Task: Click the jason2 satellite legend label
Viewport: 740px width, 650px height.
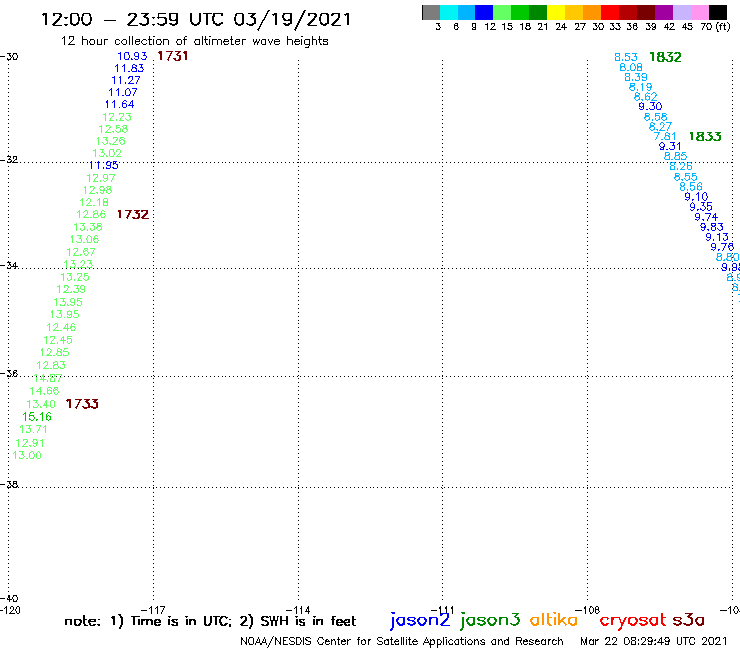Action: (420, 620)
